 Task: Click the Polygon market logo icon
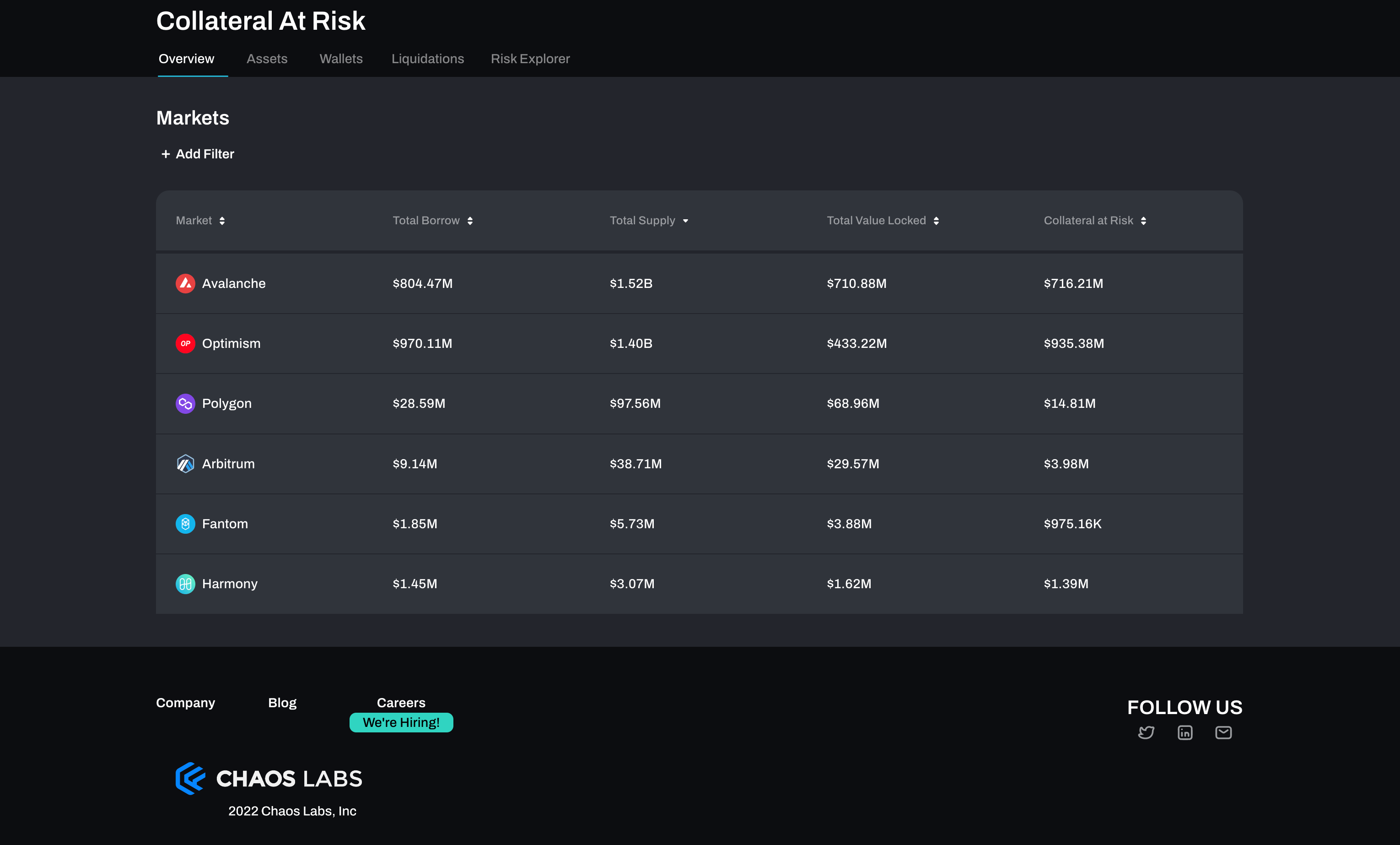point(185,404)
